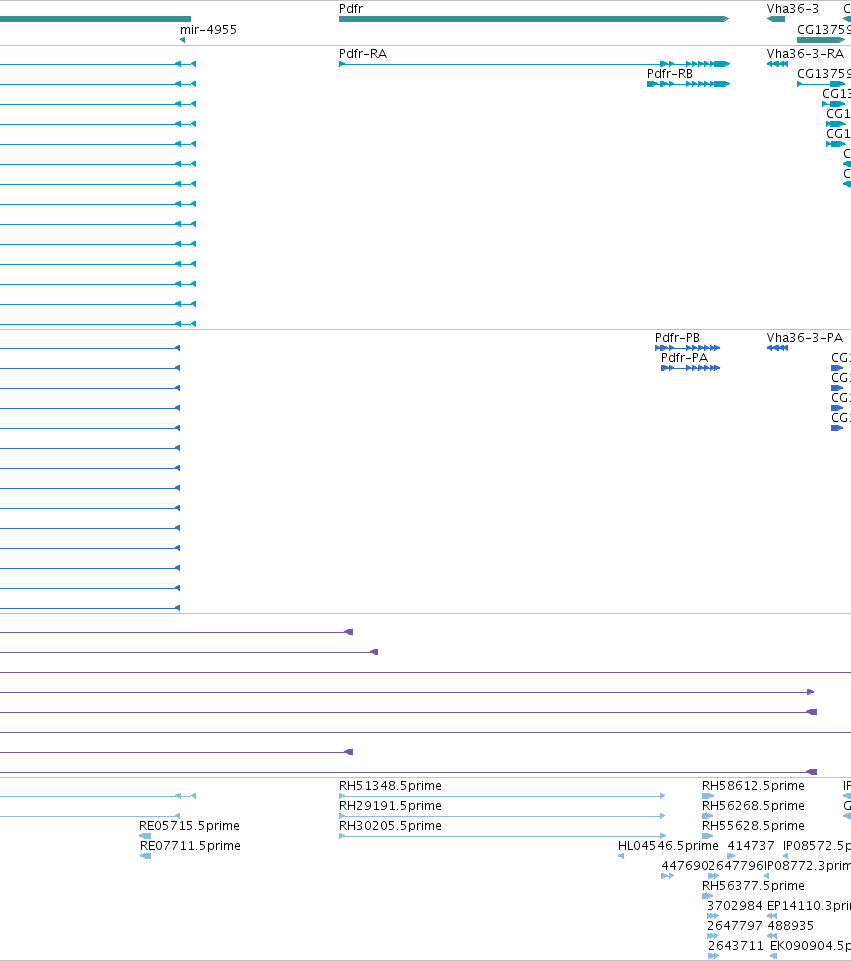Click the RH56268.5prime EST label
Image resolution: width=851 pixels, height=961 pixels.
click(x=753, y=805)
